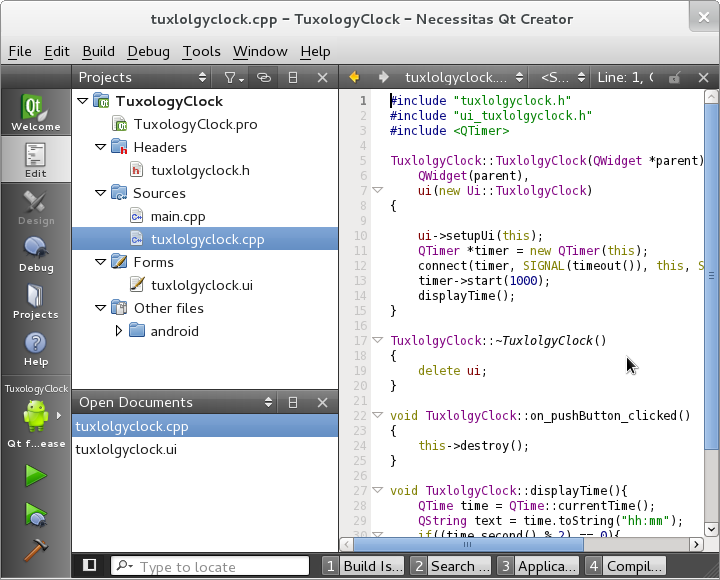Click the scroll right arrow in editor

tap(696, 545)
